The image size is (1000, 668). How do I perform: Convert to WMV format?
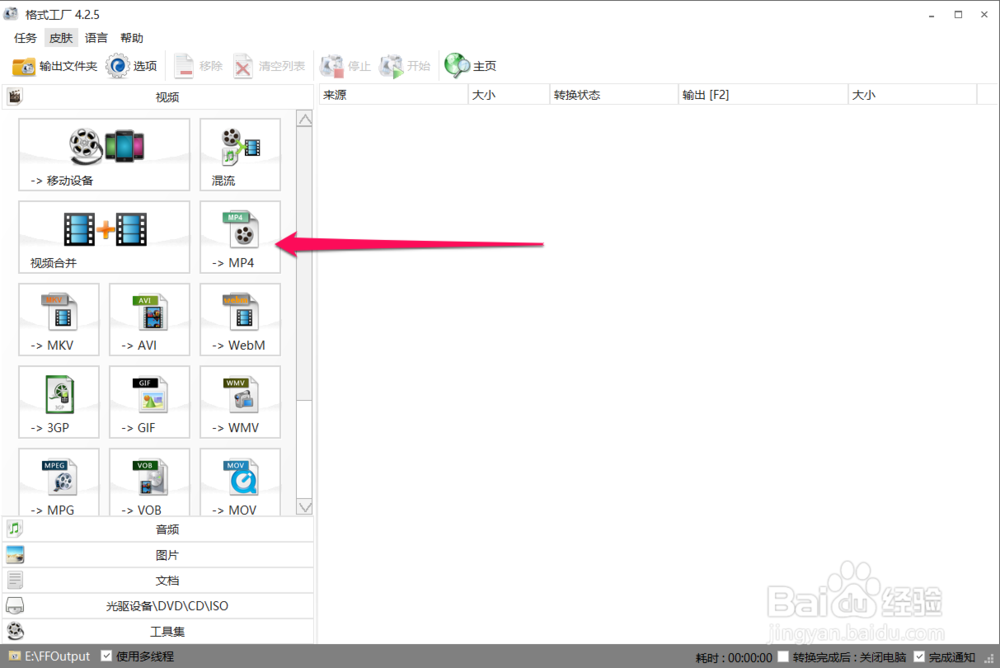coord(240,402)
